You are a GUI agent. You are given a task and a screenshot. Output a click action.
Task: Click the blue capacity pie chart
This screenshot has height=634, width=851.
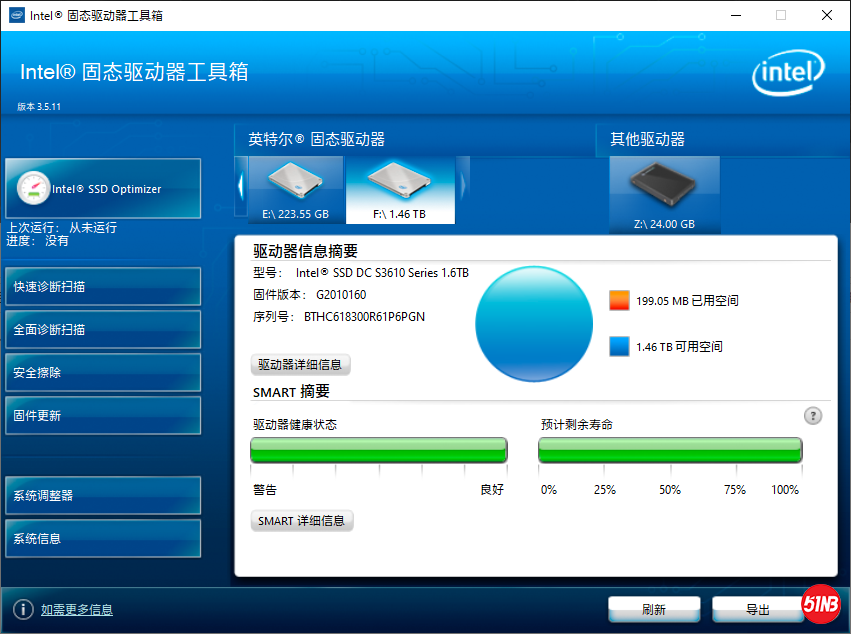533,323
